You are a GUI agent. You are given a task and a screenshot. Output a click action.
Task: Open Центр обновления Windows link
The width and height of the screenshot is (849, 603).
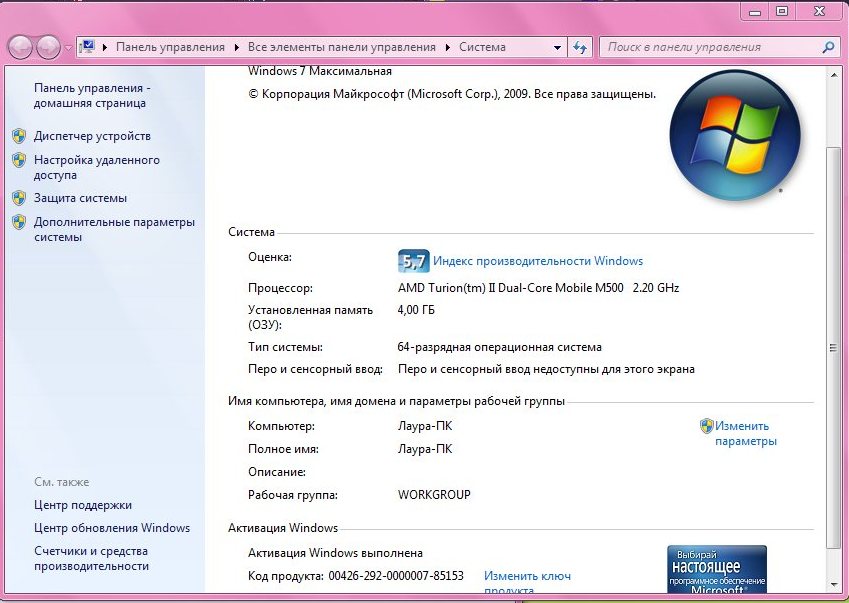tap(112, 528)
